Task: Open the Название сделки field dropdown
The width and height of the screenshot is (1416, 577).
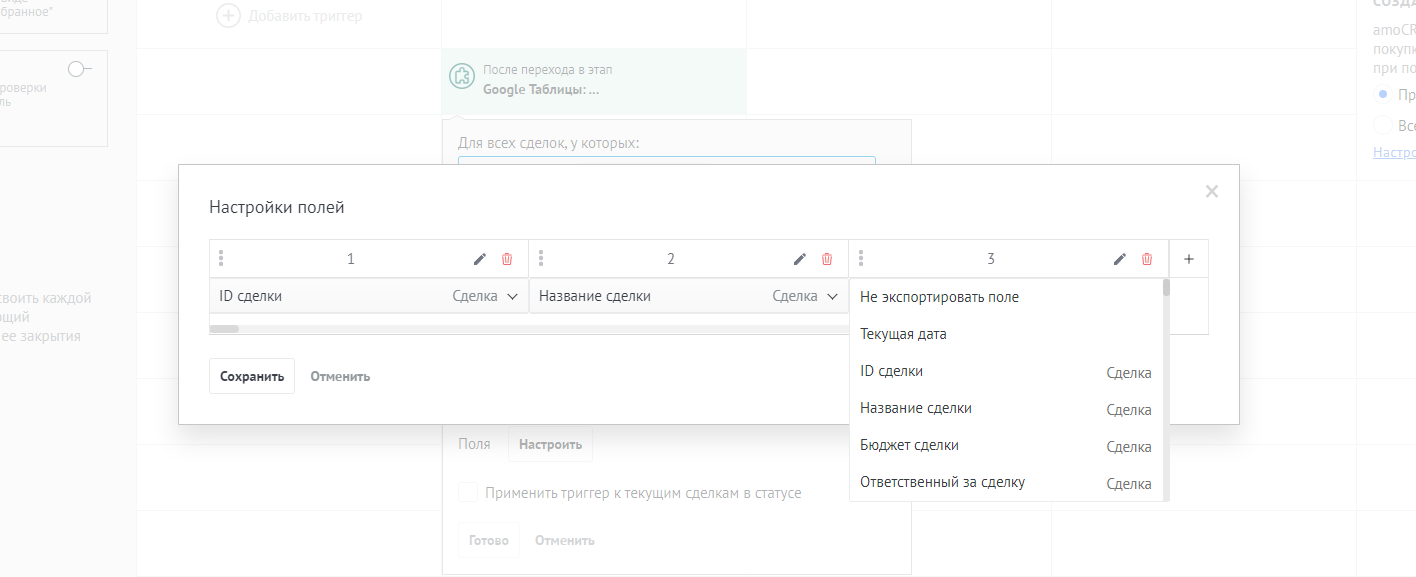Action: click(689, 296)
